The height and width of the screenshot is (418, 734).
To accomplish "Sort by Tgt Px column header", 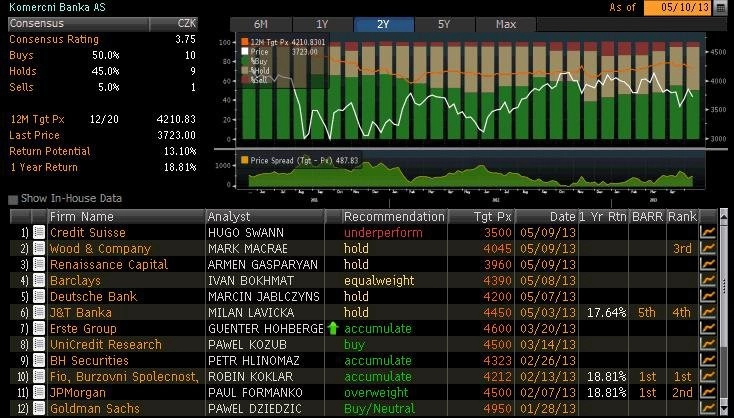I will tap(482, 216).
